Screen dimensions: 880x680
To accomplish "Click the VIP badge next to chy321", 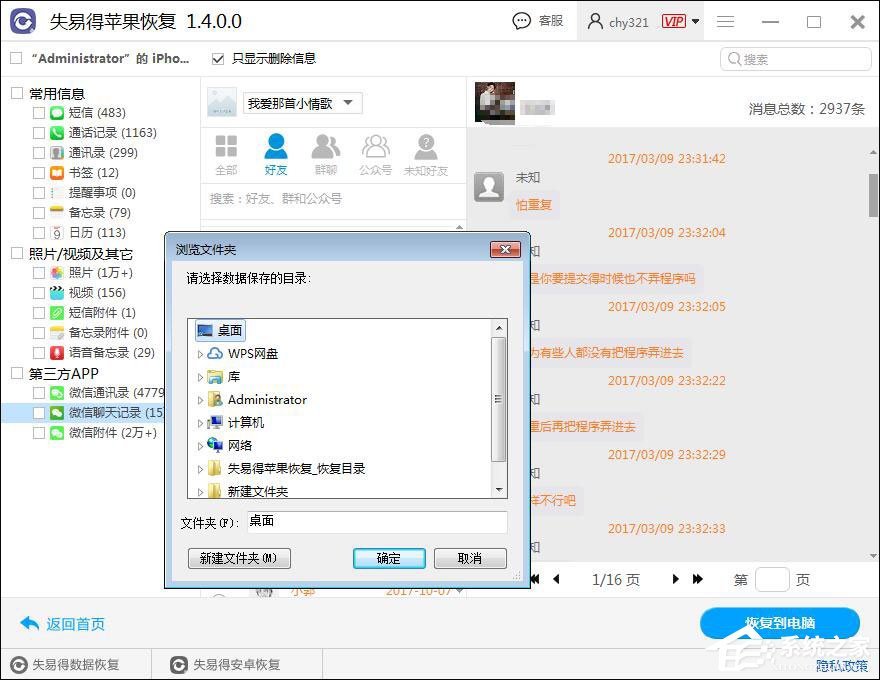I will tap(674, 21).
